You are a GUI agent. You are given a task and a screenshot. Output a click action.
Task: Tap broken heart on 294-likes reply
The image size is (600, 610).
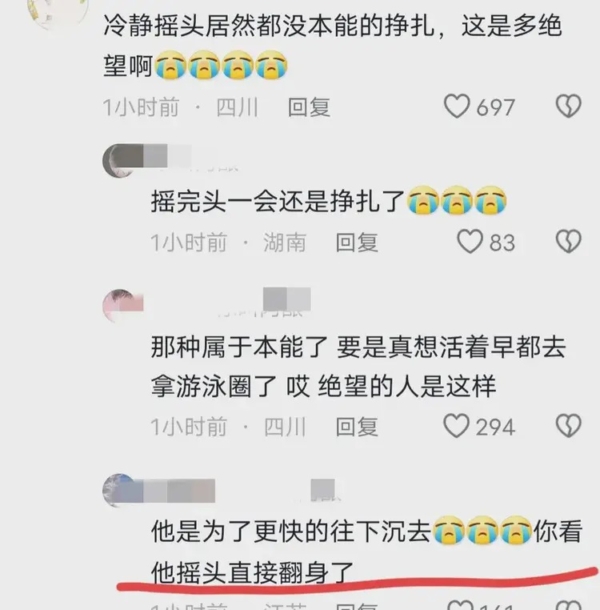point(568,426)
